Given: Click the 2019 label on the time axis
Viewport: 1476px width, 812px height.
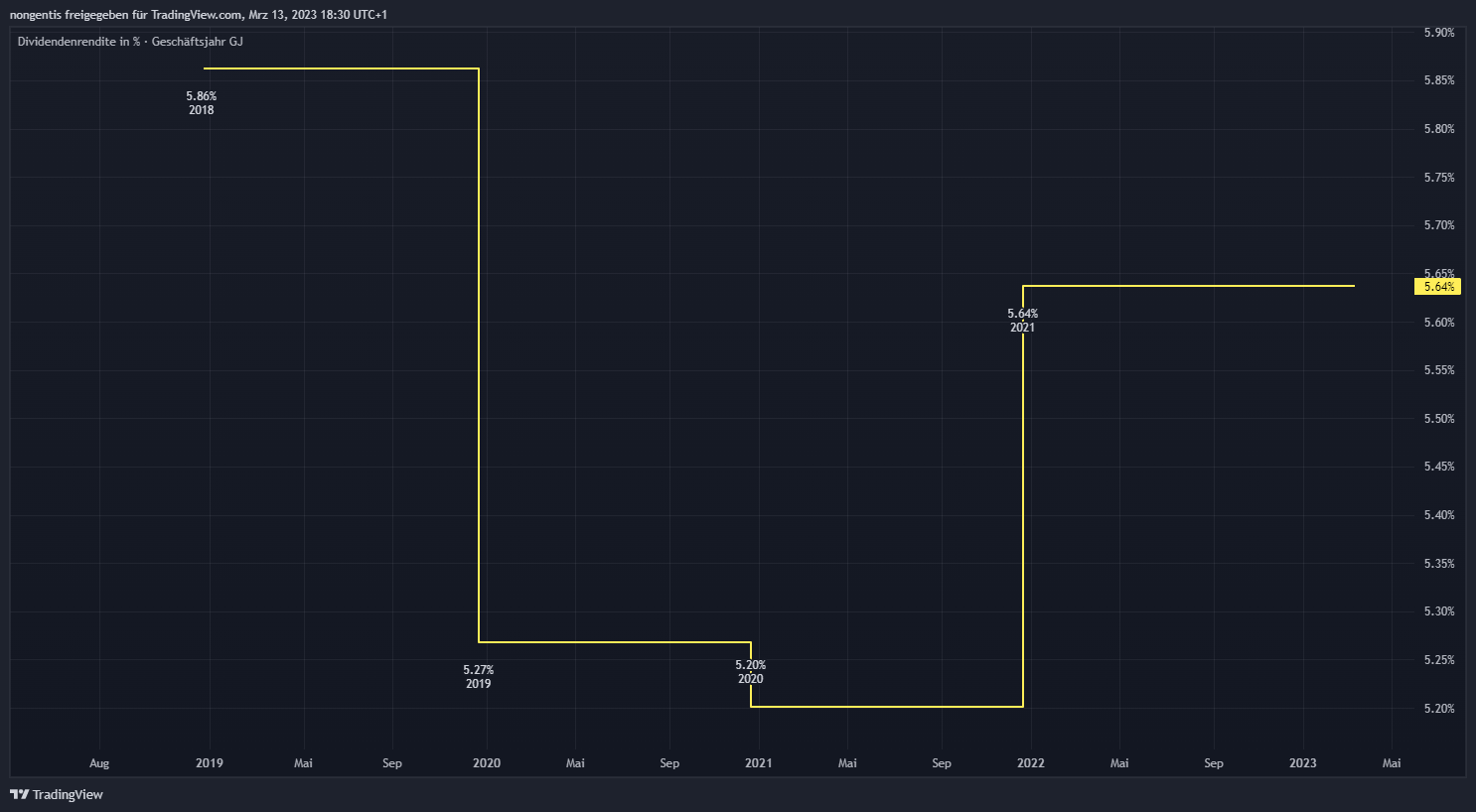Looking at the screenshot, I should point(210,763).
